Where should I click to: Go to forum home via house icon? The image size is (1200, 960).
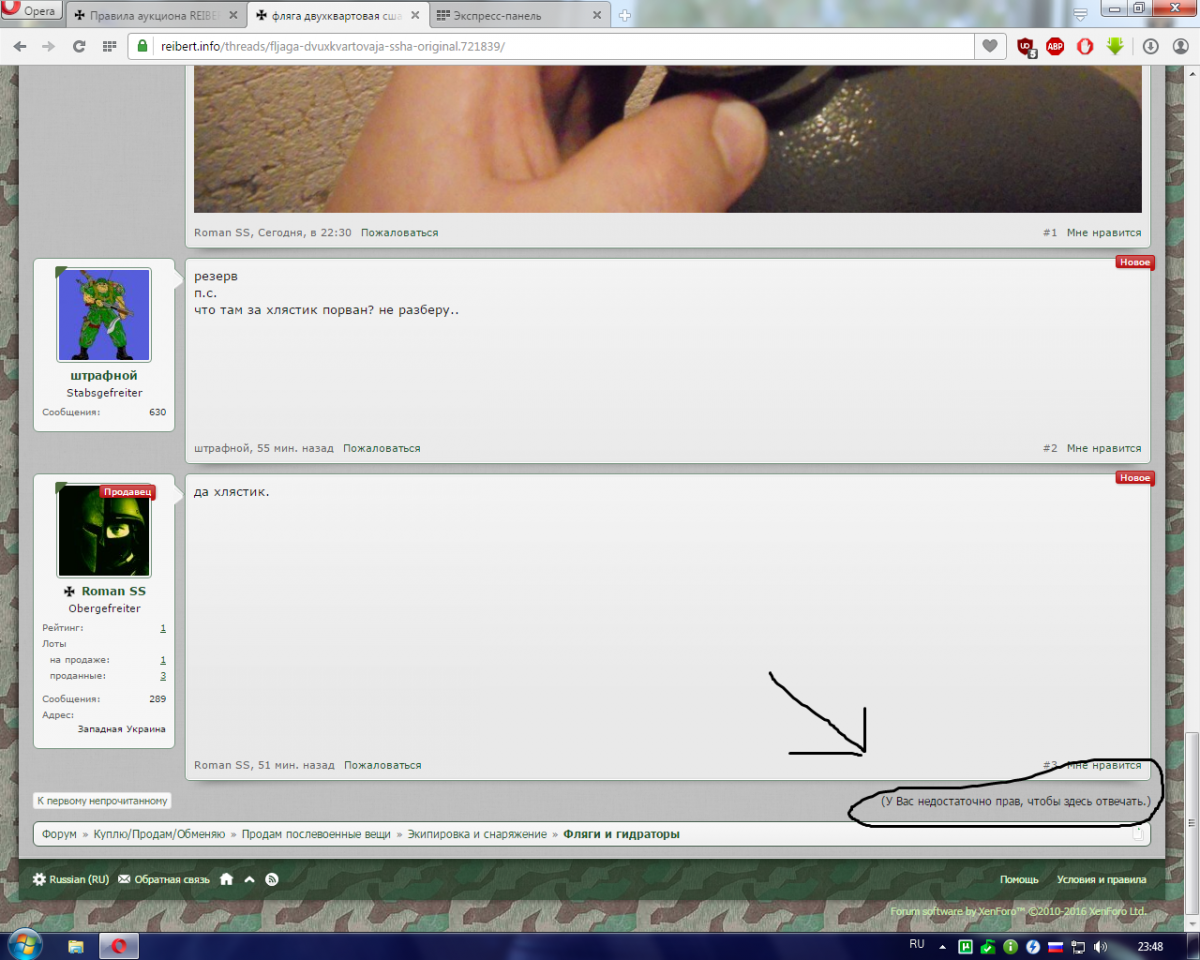tap(227, 879)
